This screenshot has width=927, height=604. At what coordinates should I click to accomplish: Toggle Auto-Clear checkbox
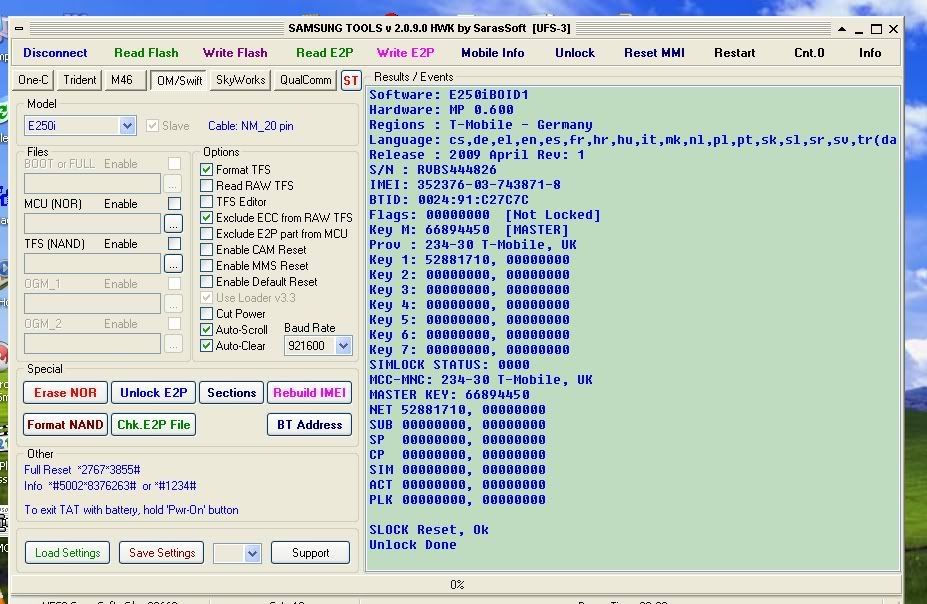pyautogui.click(x=206, y=345)
